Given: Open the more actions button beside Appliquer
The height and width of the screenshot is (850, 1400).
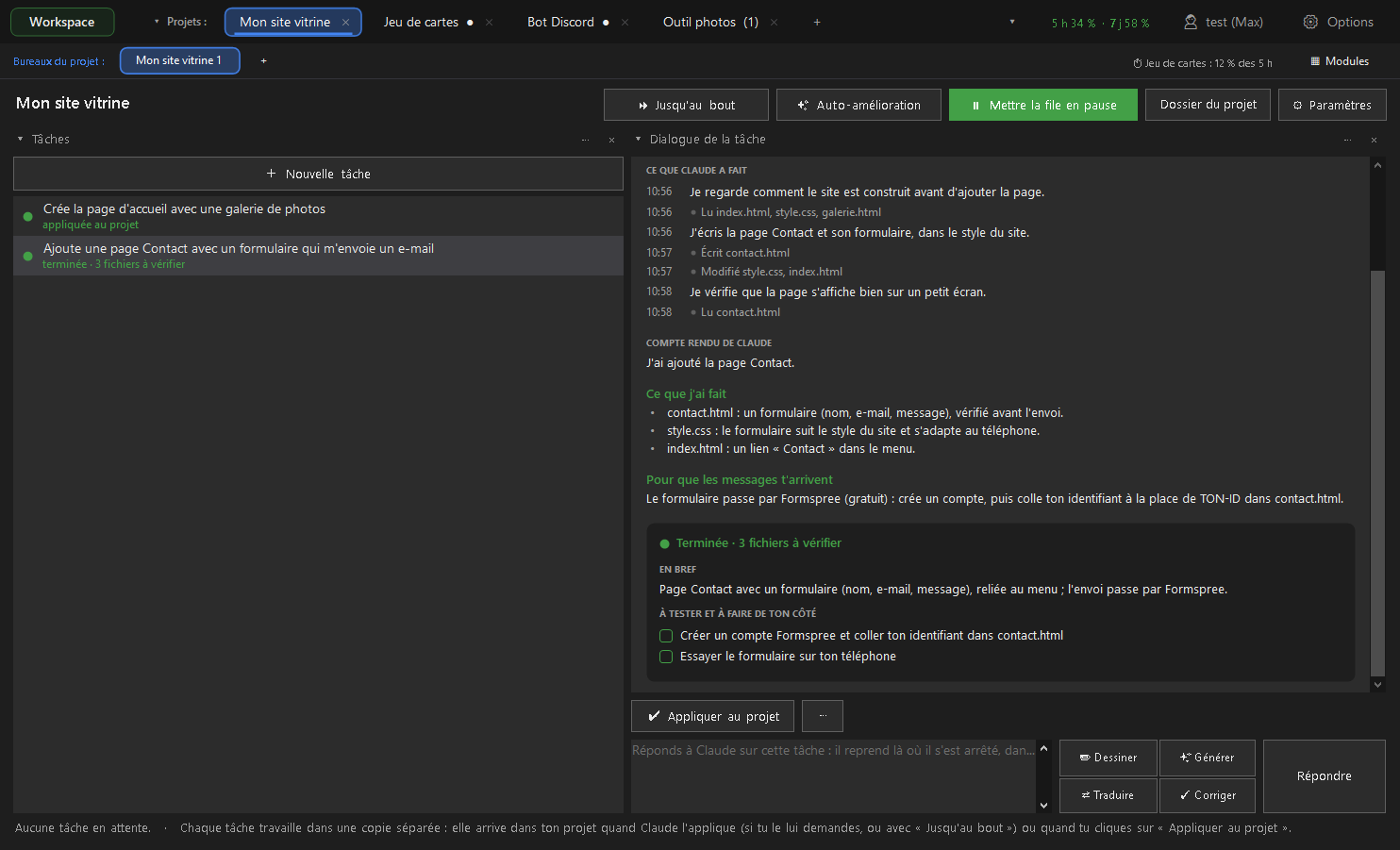Looking at the screenshot, I should pyautogui.click(x=823, y=716).
